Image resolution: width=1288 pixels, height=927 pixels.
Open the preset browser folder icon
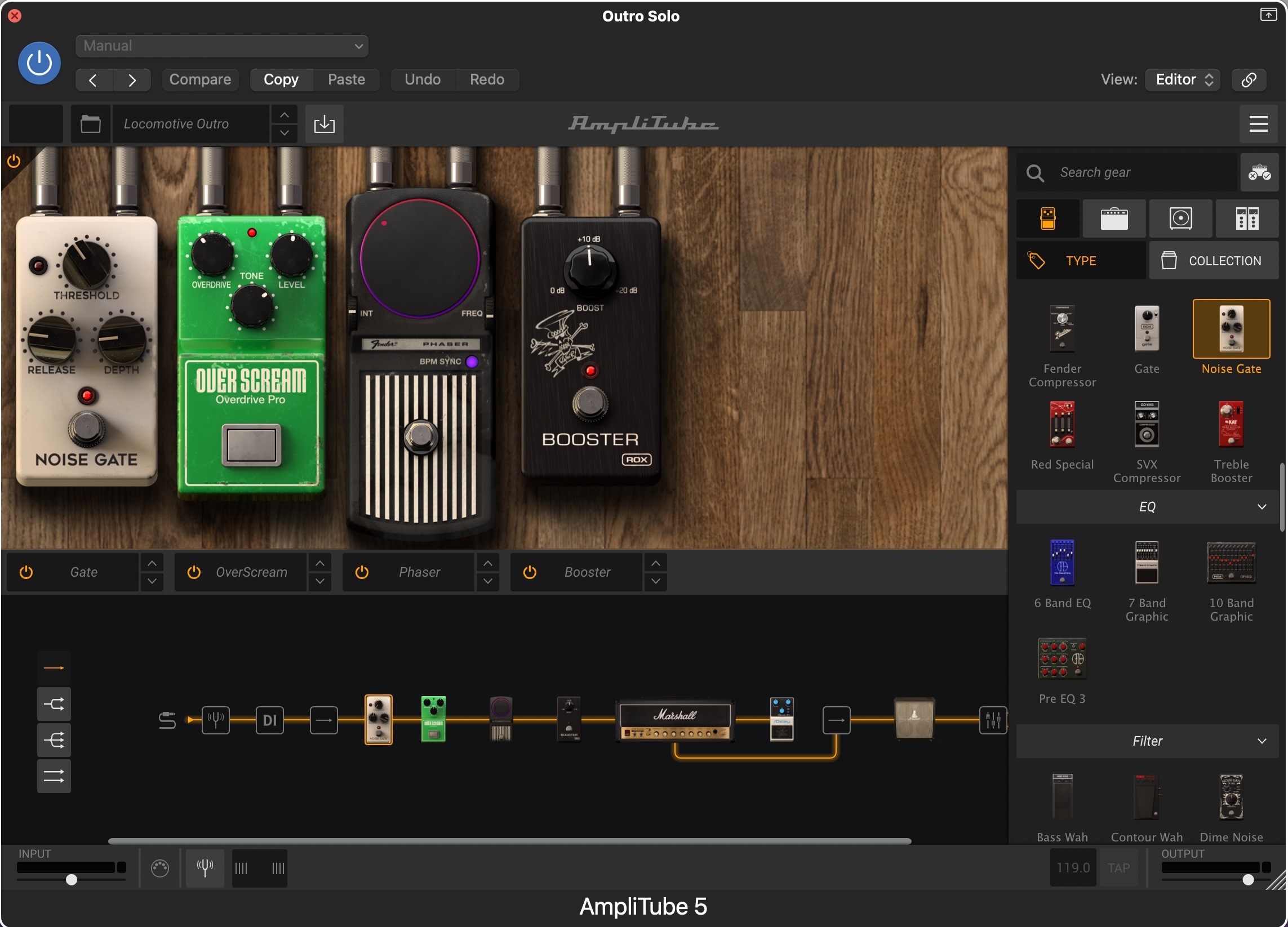[x=90, y=124]
